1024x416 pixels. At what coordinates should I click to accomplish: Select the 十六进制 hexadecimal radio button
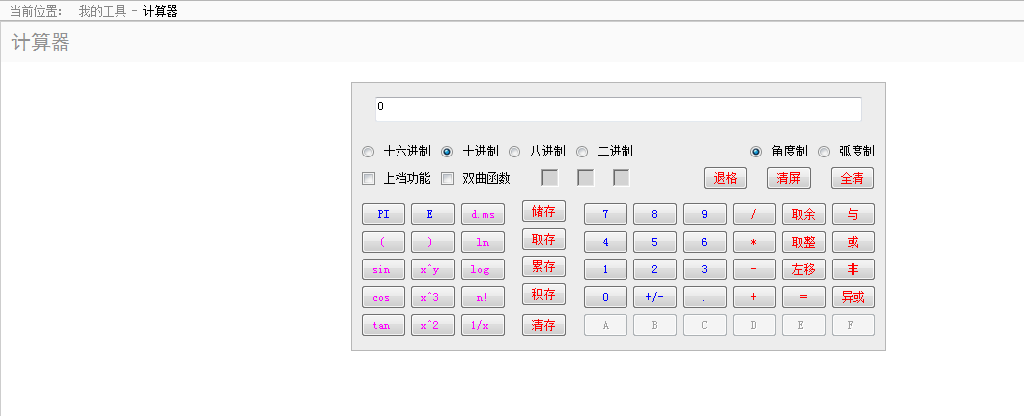coord(368,152)
